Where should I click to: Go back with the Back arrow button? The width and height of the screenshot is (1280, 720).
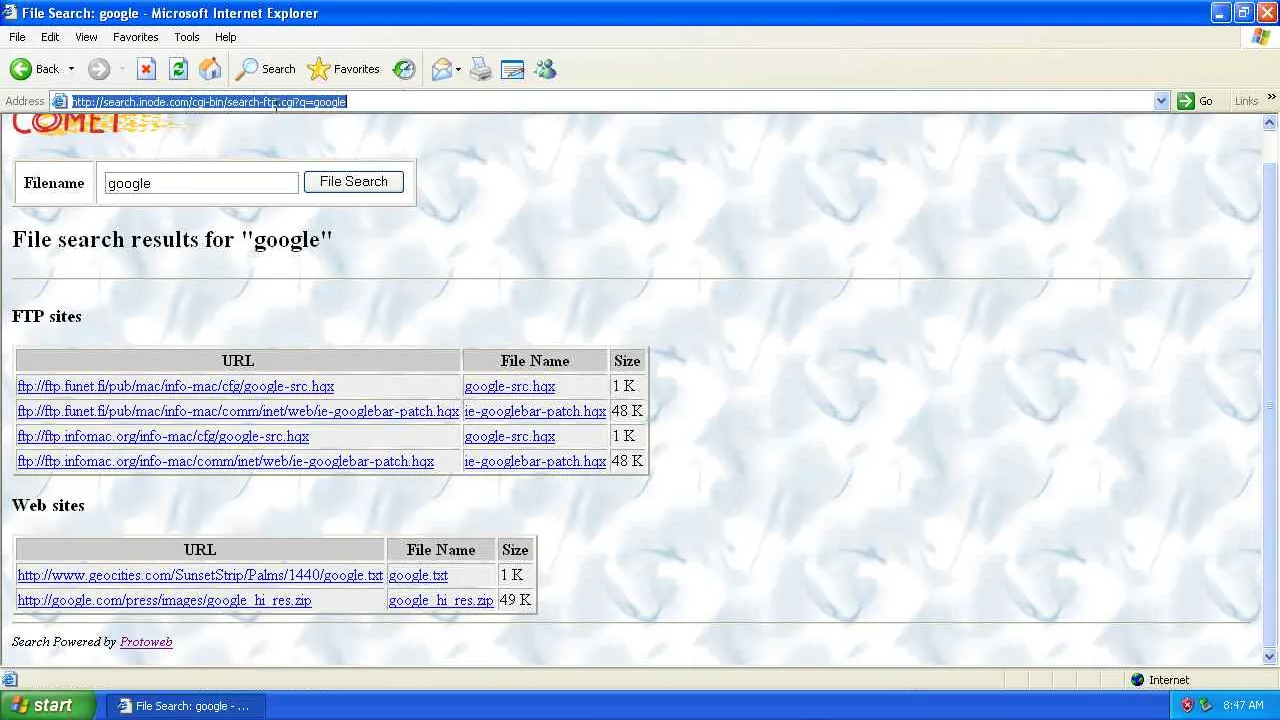(34, 69)
